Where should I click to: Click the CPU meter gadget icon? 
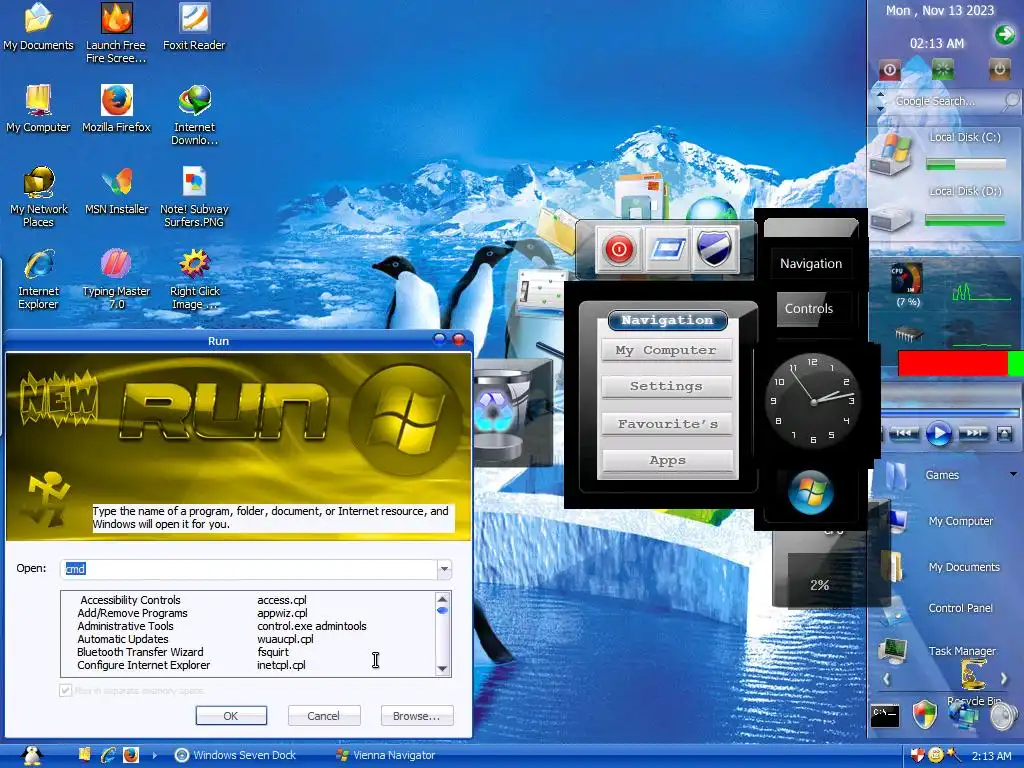[x=907, y=278]
